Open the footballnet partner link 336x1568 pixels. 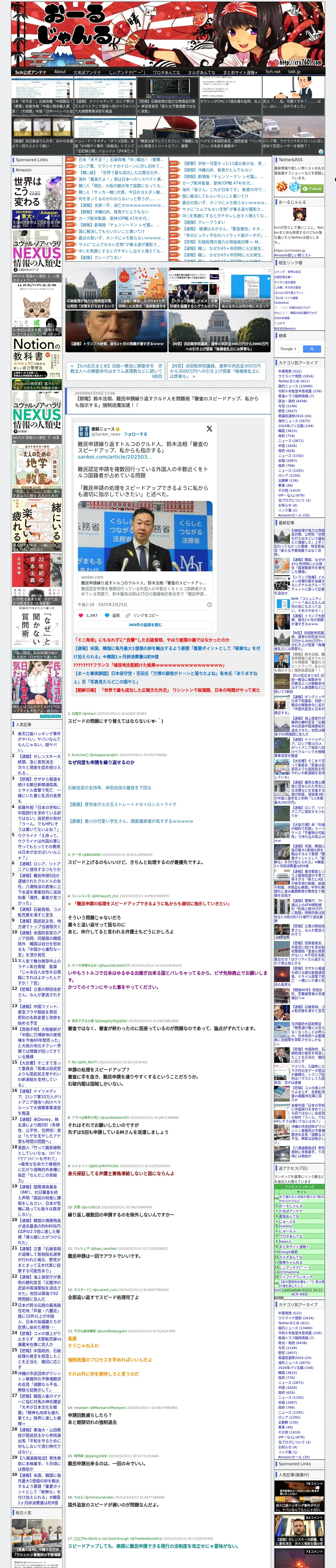[x=282, y=303]
